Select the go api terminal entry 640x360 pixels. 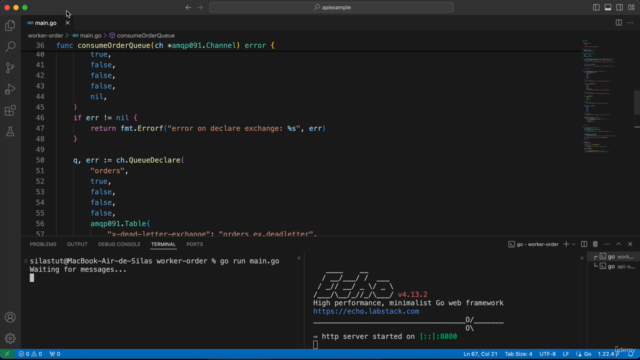[x=614, y=266]
